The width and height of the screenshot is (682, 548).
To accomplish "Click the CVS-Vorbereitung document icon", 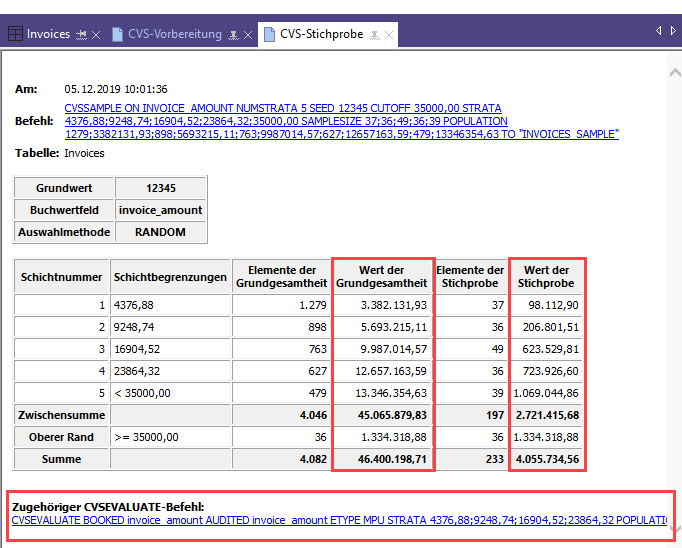I will (119, 34).
